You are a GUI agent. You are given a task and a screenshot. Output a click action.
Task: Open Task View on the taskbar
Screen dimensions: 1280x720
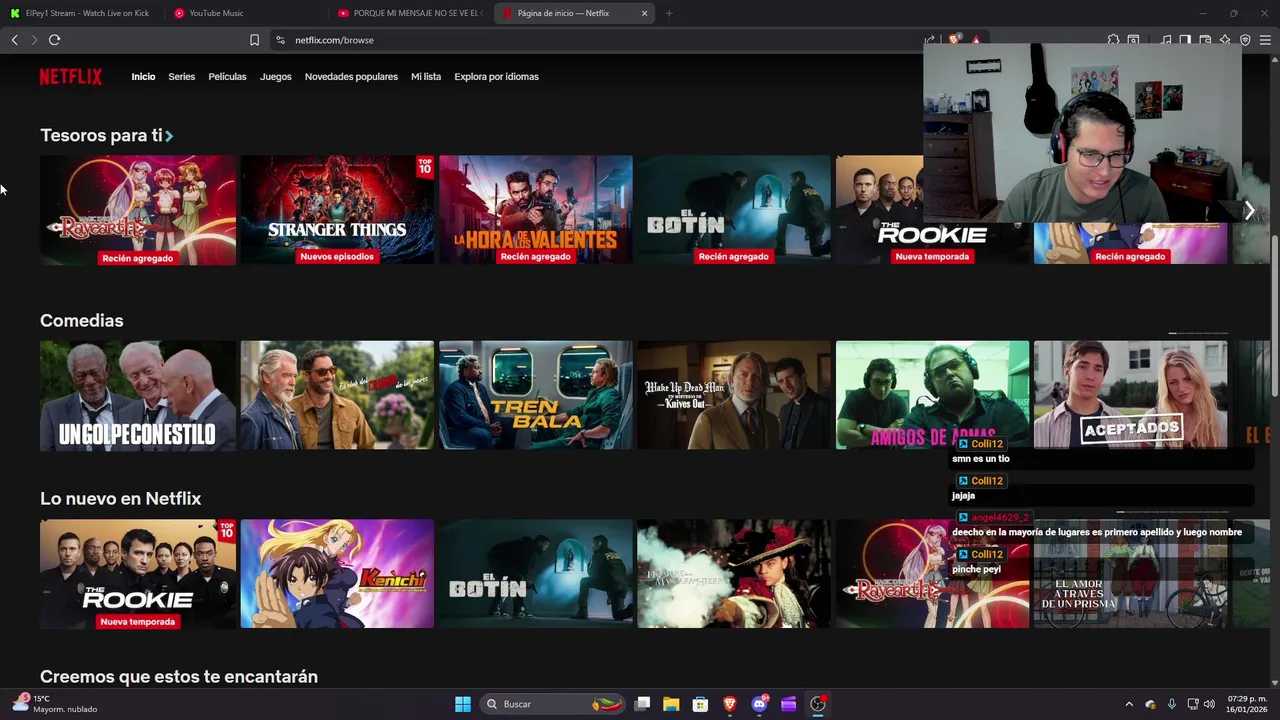click(x=643, y=704)
